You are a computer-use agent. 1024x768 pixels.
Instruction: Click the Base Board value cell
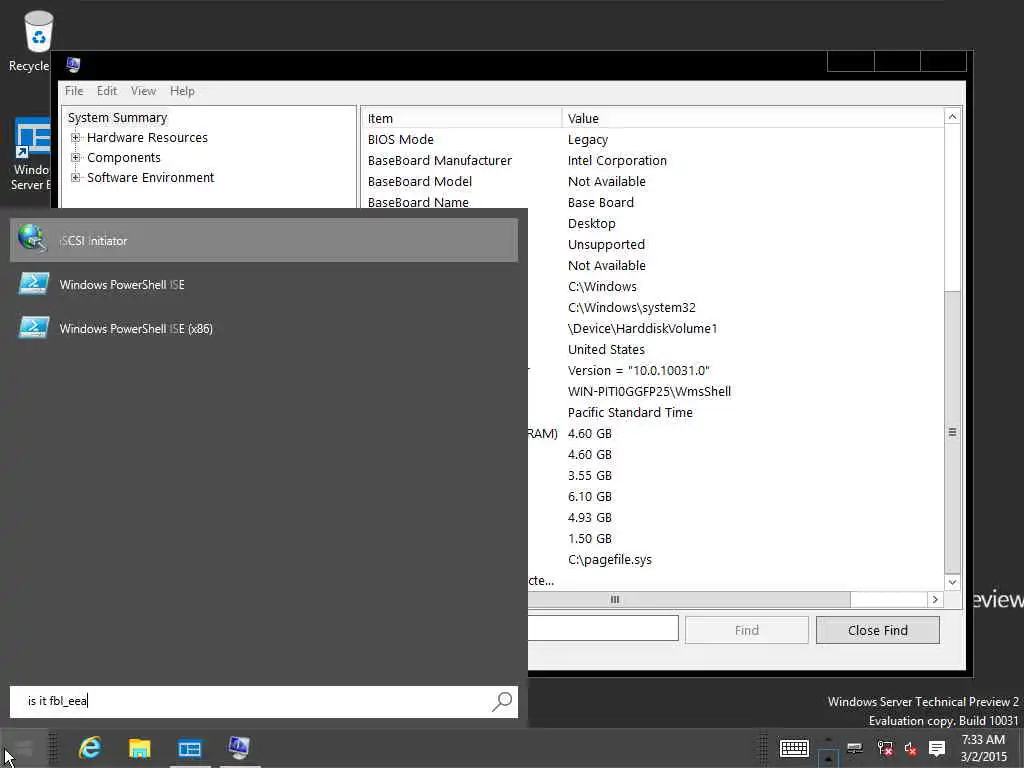tap(601, 202)
